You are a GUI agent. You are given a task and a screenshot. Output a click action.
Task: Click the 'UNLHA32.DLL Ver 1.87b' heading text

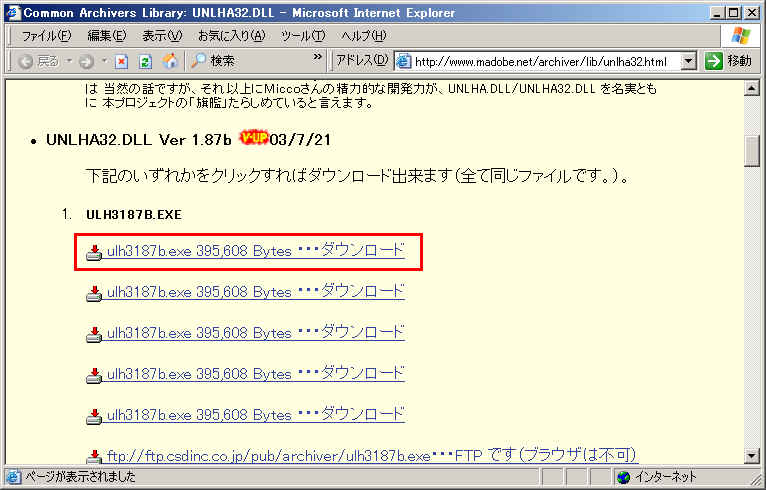(x=139, y=140)
